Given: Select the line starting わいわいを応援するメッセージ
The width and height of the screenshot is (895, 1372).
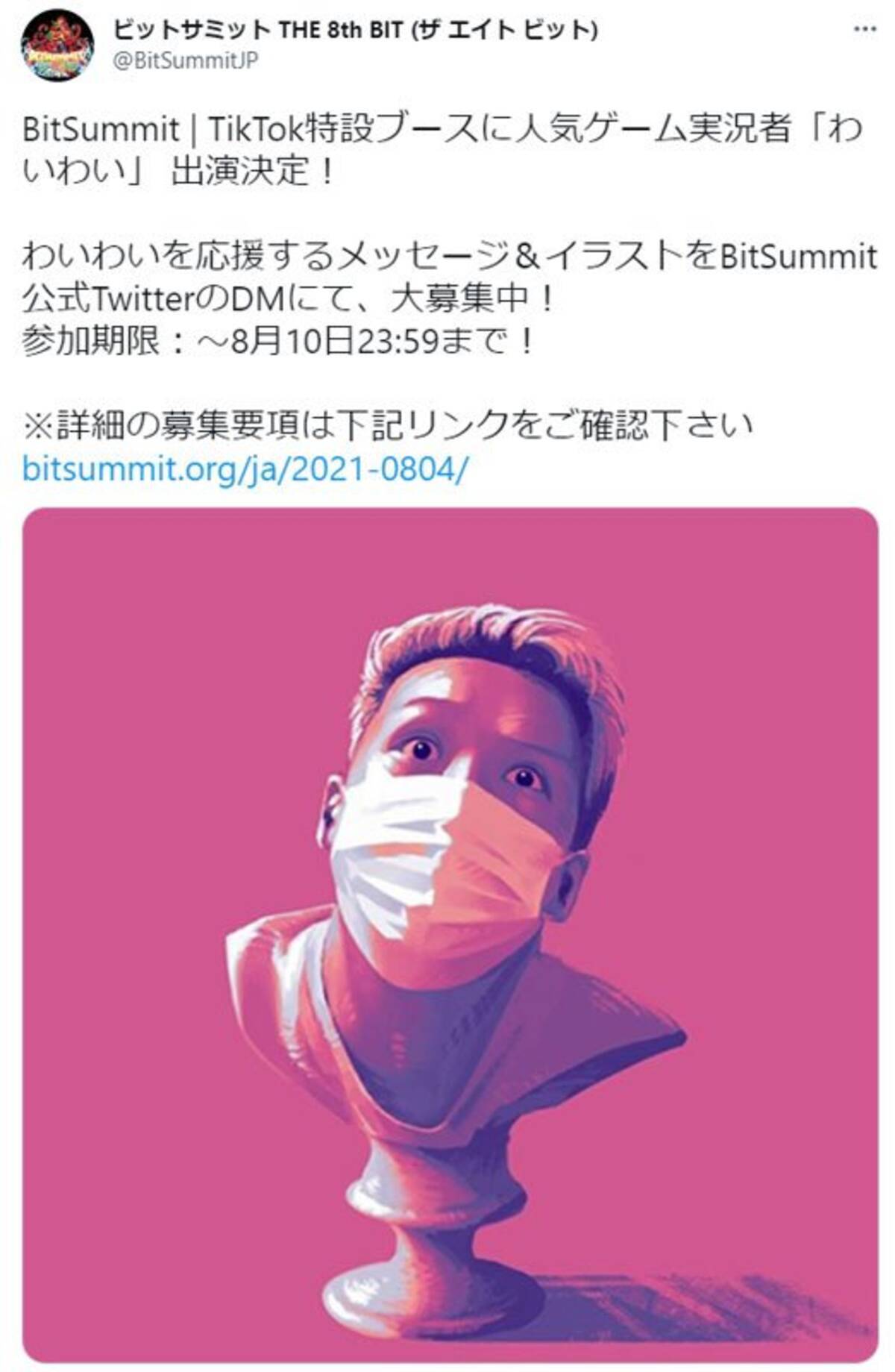Looking at the screenshot, I should pyautogui.click(x=450, y=257).
